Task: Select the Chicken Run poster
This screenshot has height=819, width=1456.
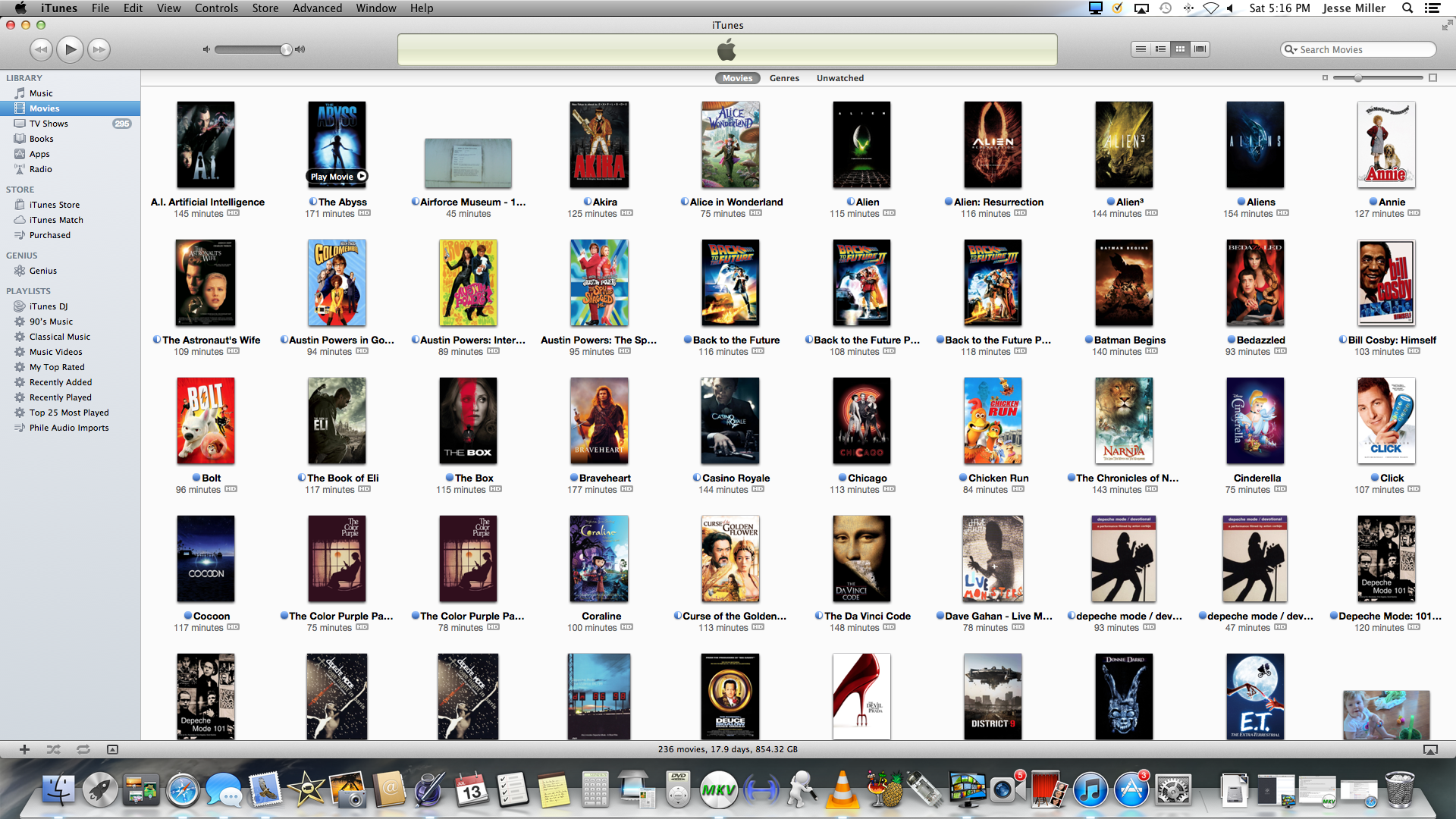Action: (x=993, y=421)
